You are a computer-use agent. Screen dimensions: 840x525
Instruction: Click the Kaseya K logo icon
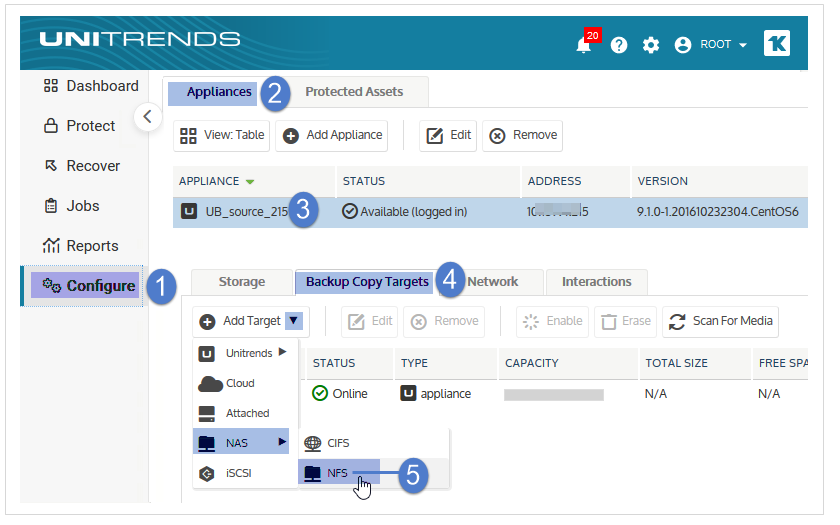(x=777, y=43)
